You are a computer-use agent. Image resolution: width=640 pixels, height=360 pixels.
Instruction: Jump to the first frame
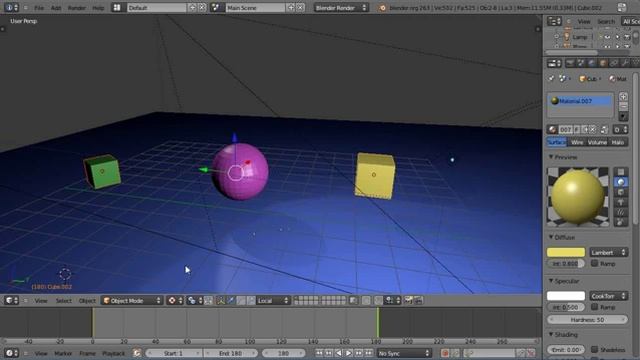[x=319, y=353]
